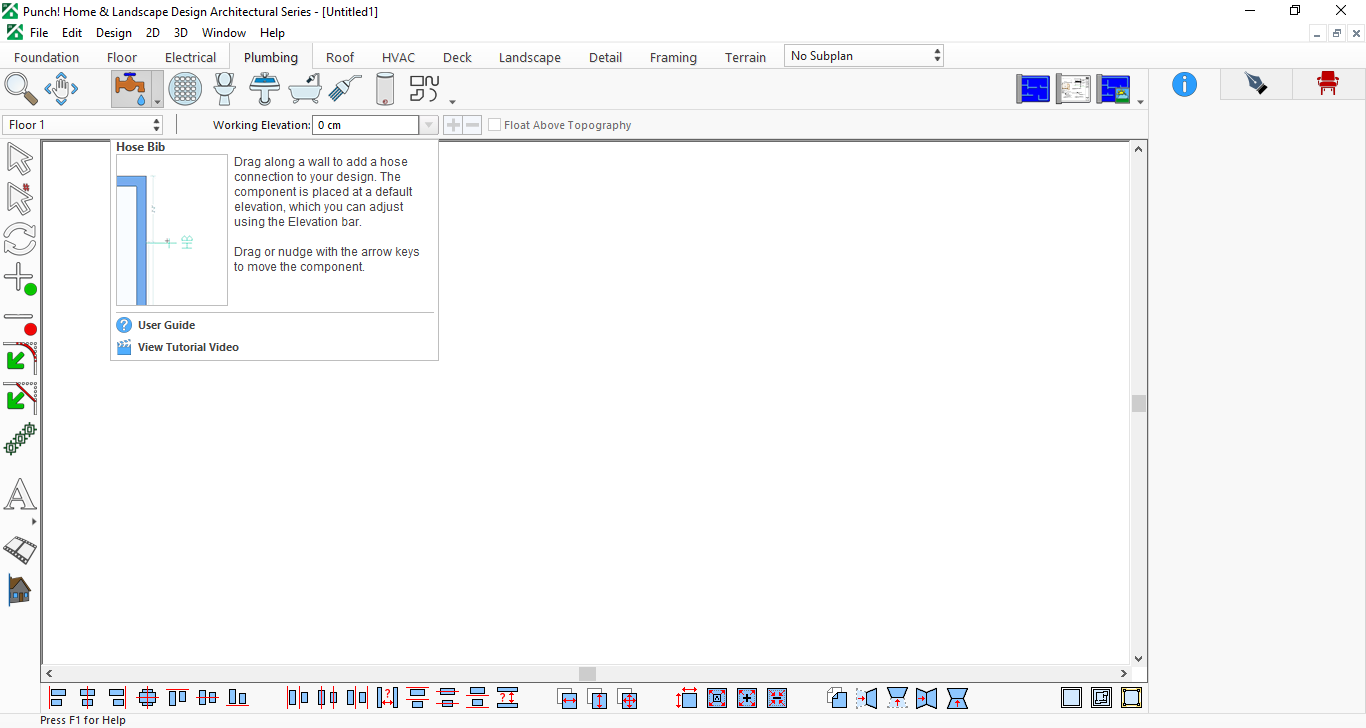Click the 2D floor plan view icon
Image resolution: width=1366 pixels, height=728 pixels.
1033,89
